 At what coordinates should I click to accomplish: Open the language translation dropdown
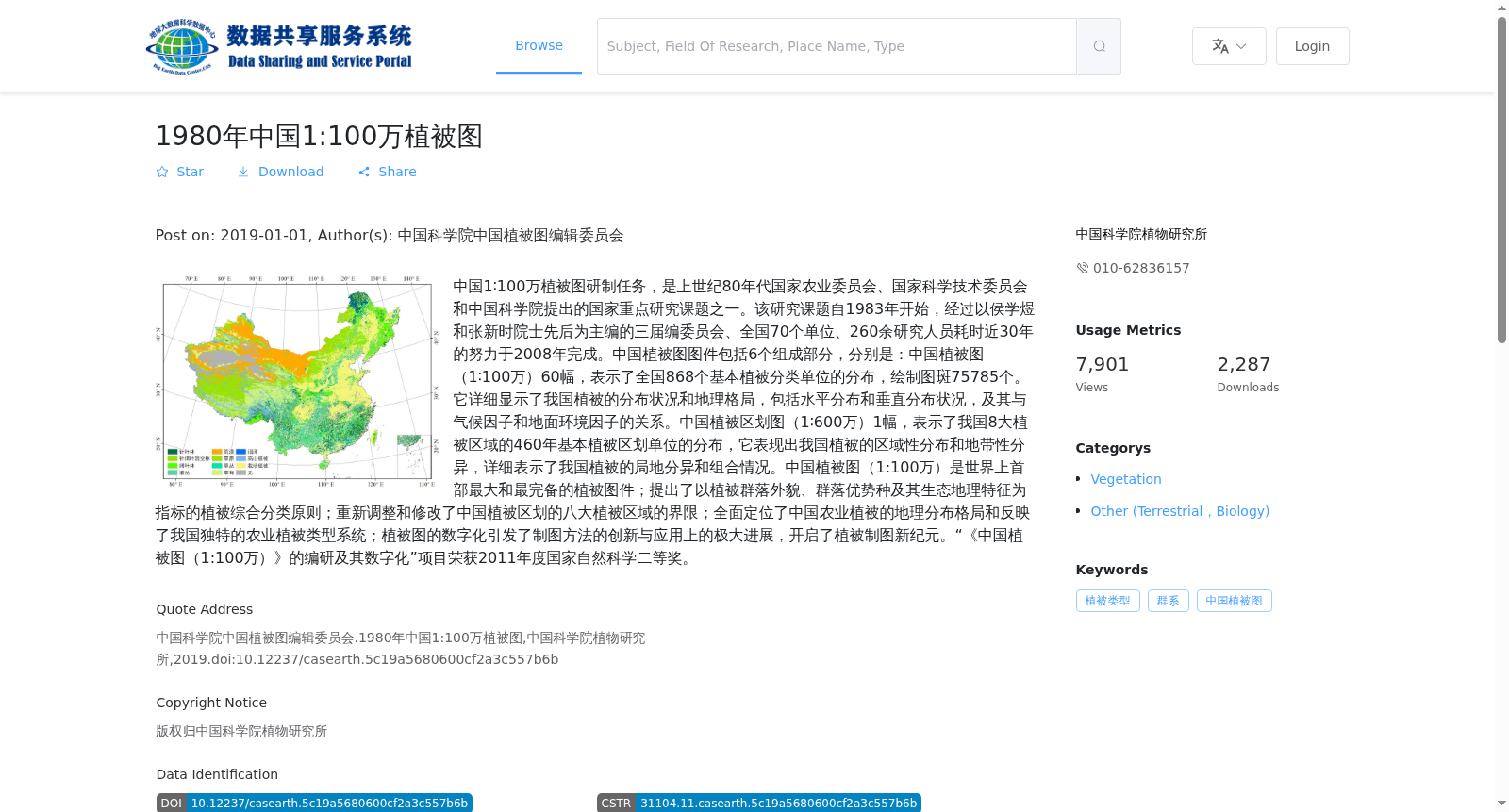pos(1229,46)
